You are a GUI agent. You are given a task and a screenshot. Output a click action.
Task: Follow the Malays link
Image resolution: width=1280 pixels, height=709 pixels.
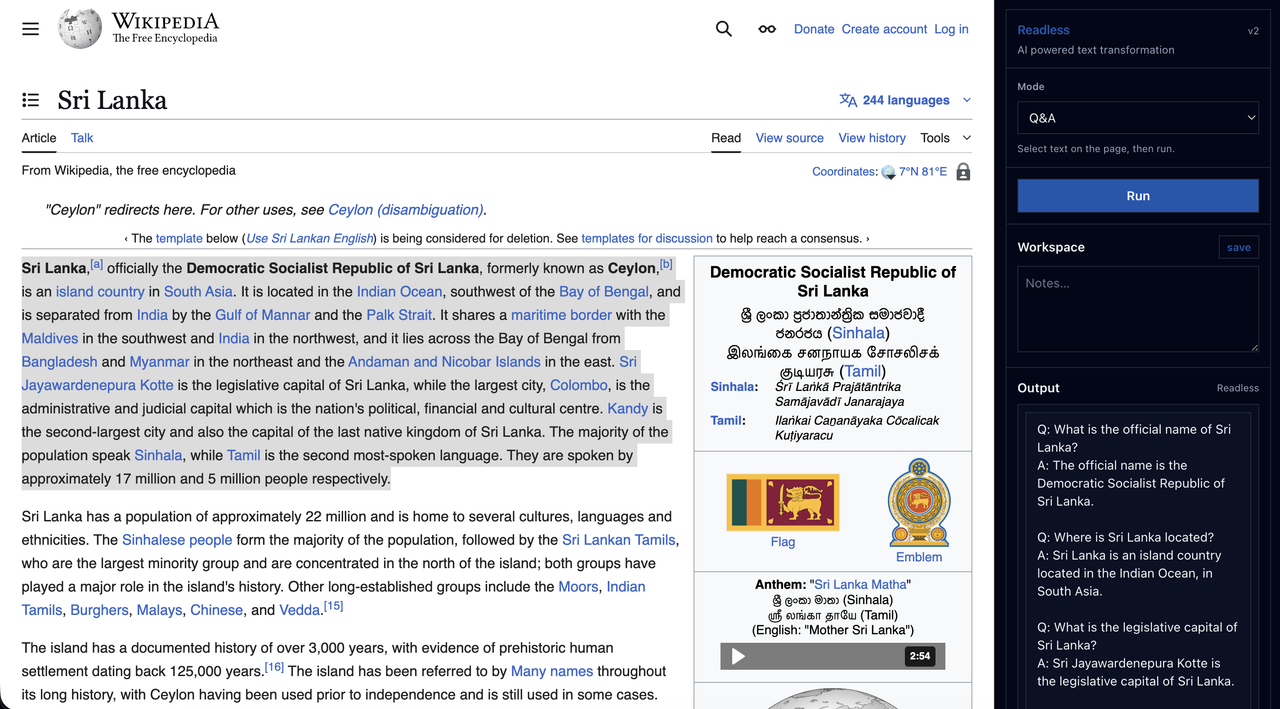click(x=160, y=610)
